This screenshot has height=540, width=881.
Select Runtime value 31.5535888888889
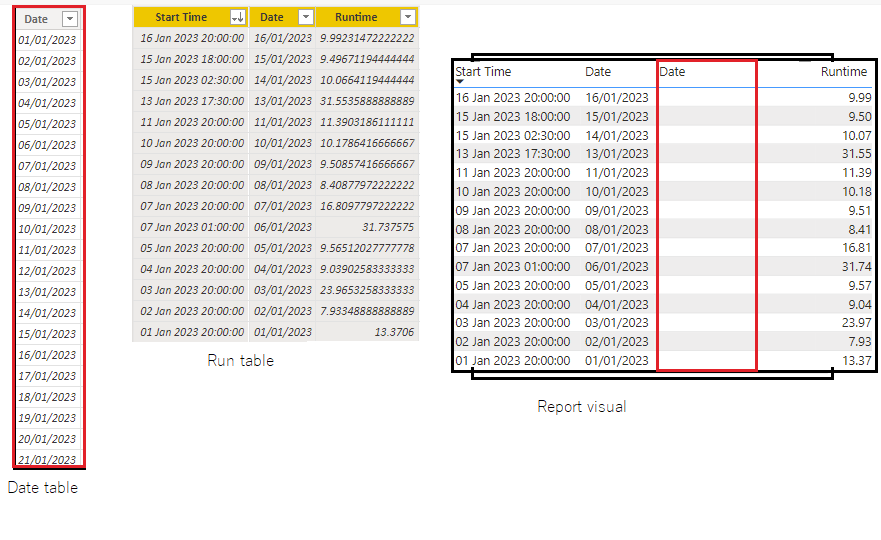(x=367, y=101)
